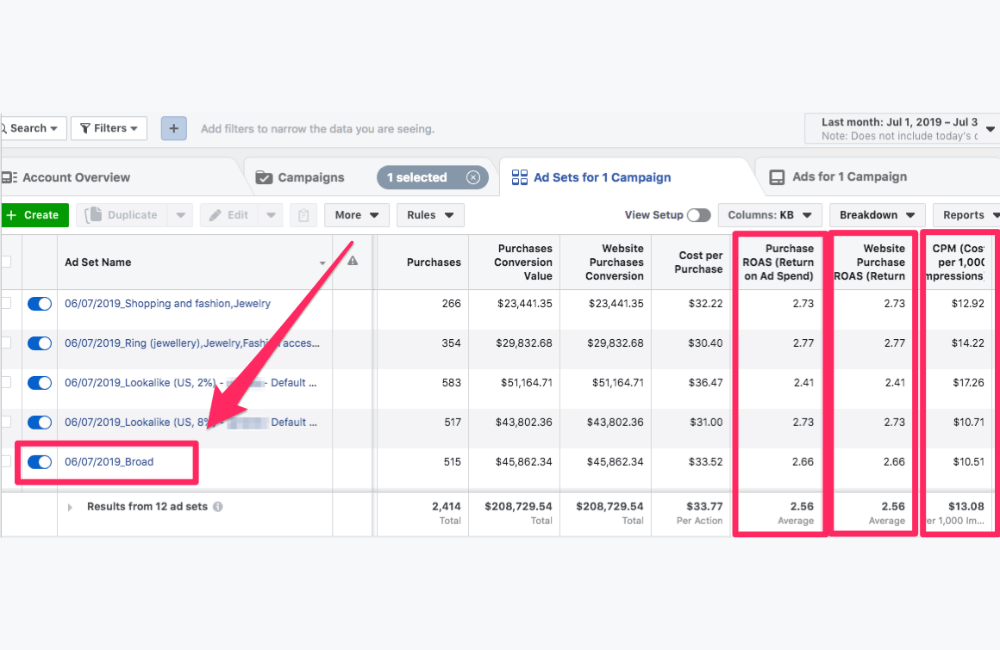Image resolution: width=1000 pixels, height=650 pixels.
Task: Check the select-all header checkbox
Action: 6,262
